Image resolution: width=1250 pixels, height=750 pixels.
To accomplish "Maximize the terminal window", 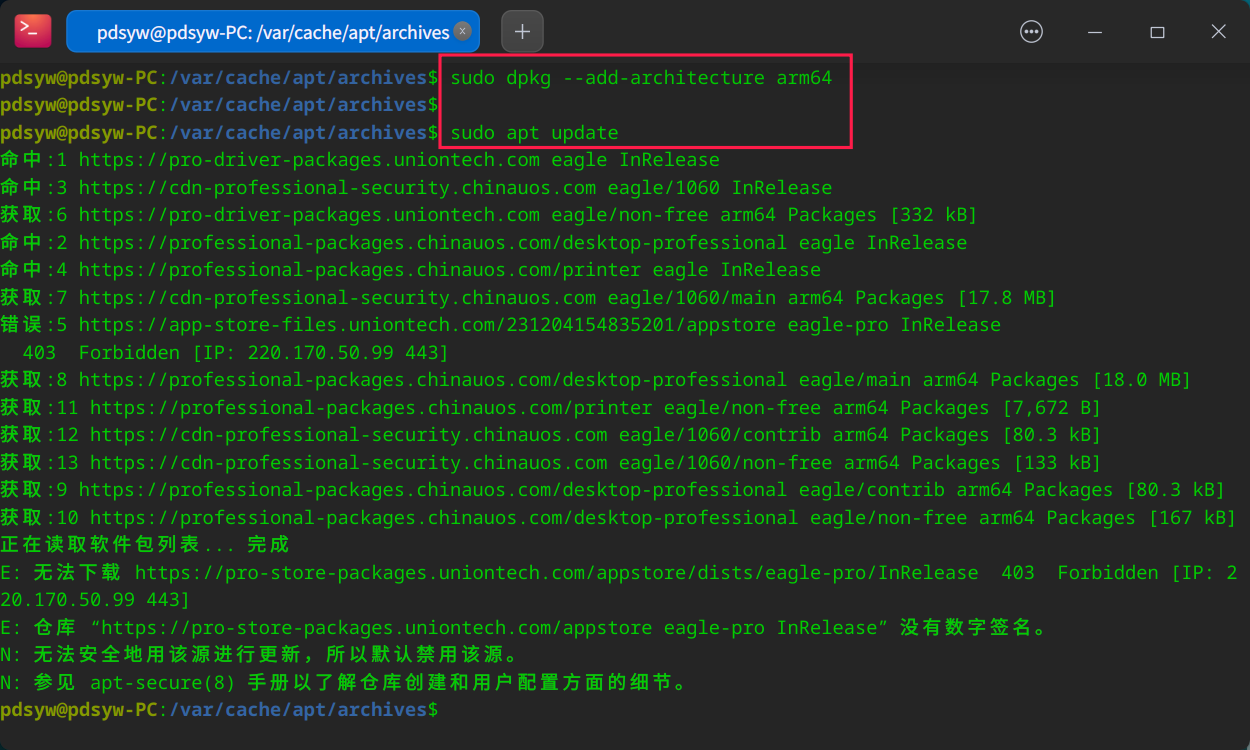I will click(x=1157, y=32).
